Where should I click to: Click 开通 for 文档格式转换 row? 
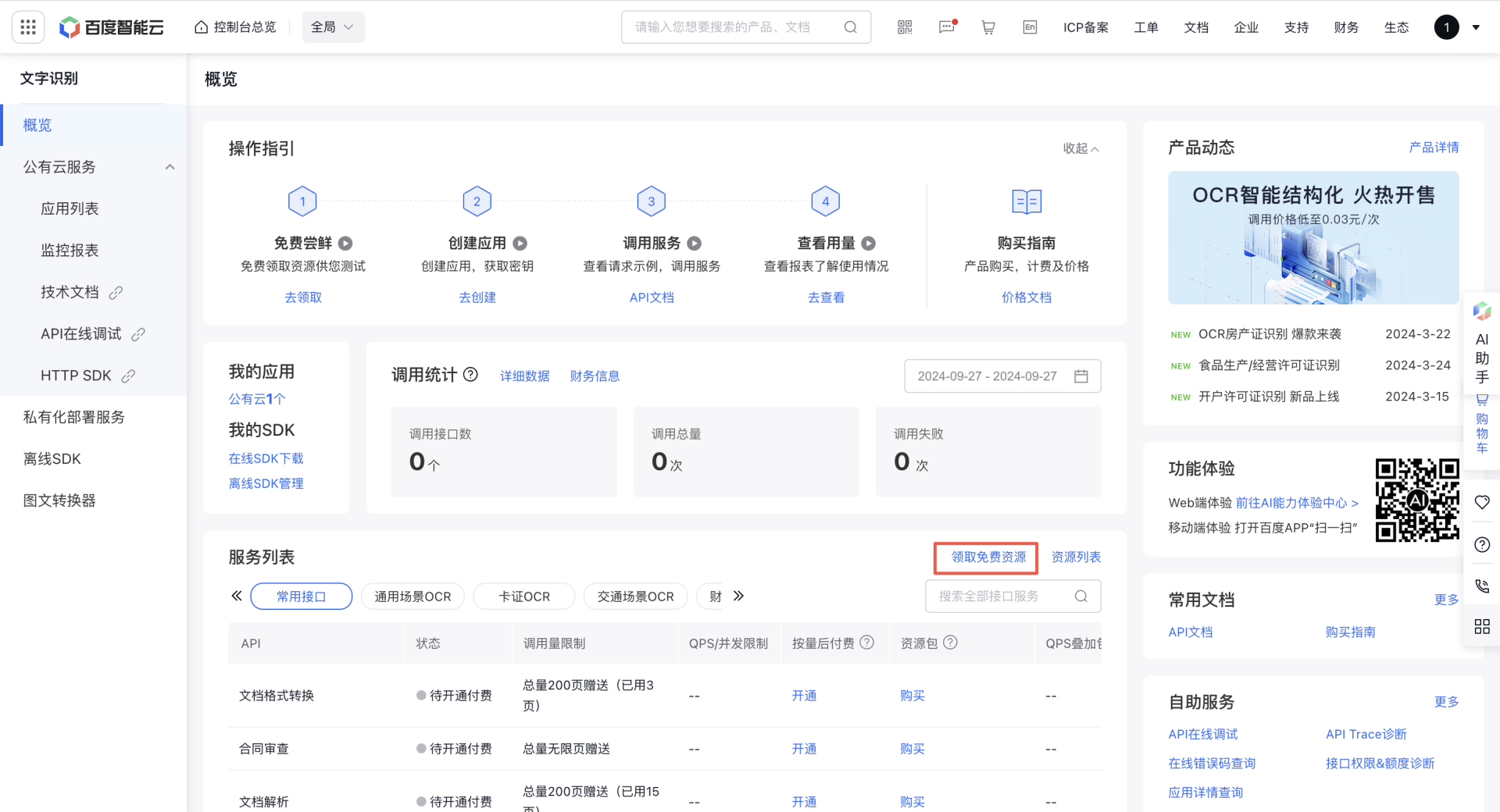point(804,696)
